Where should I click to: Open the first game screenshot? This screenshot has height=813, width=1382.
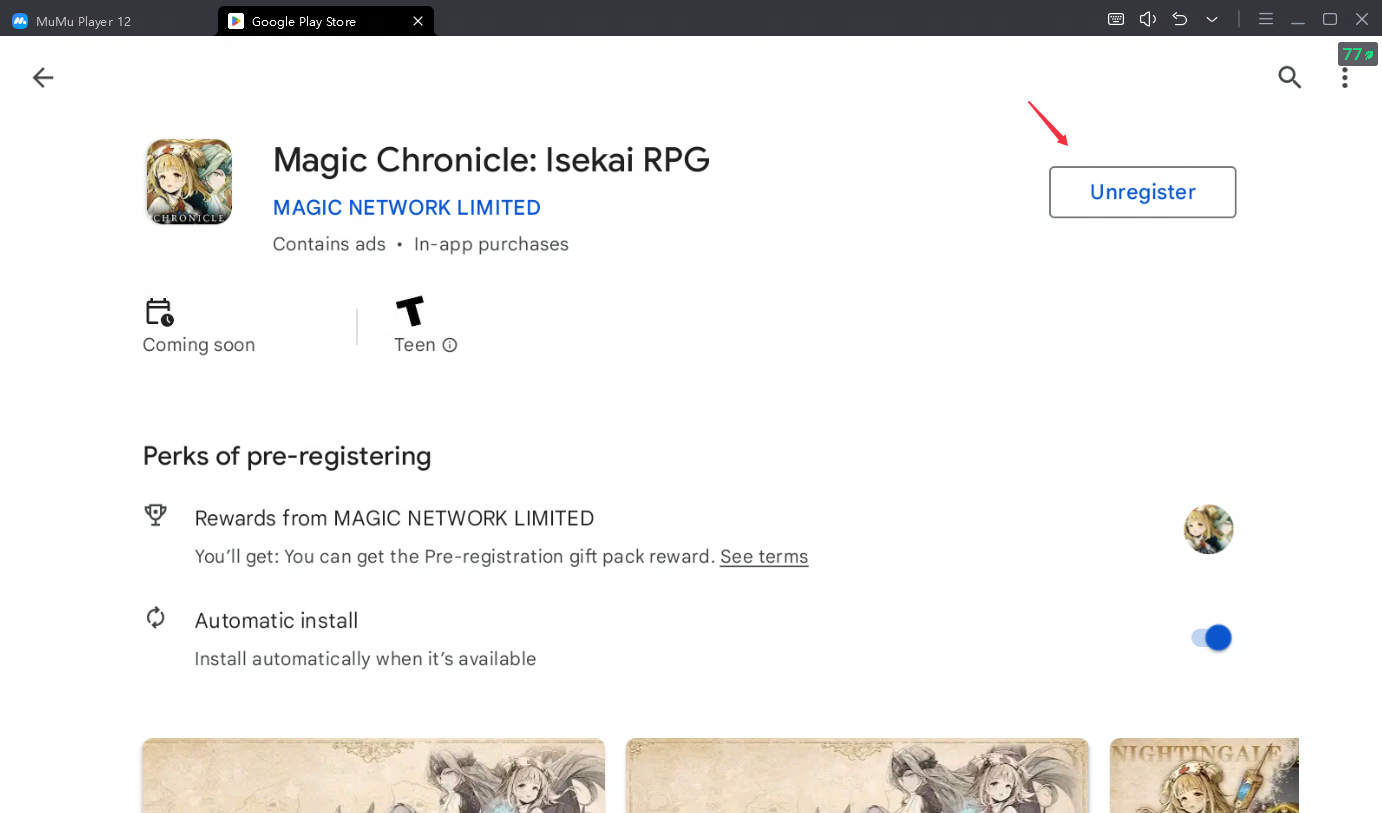373,775
